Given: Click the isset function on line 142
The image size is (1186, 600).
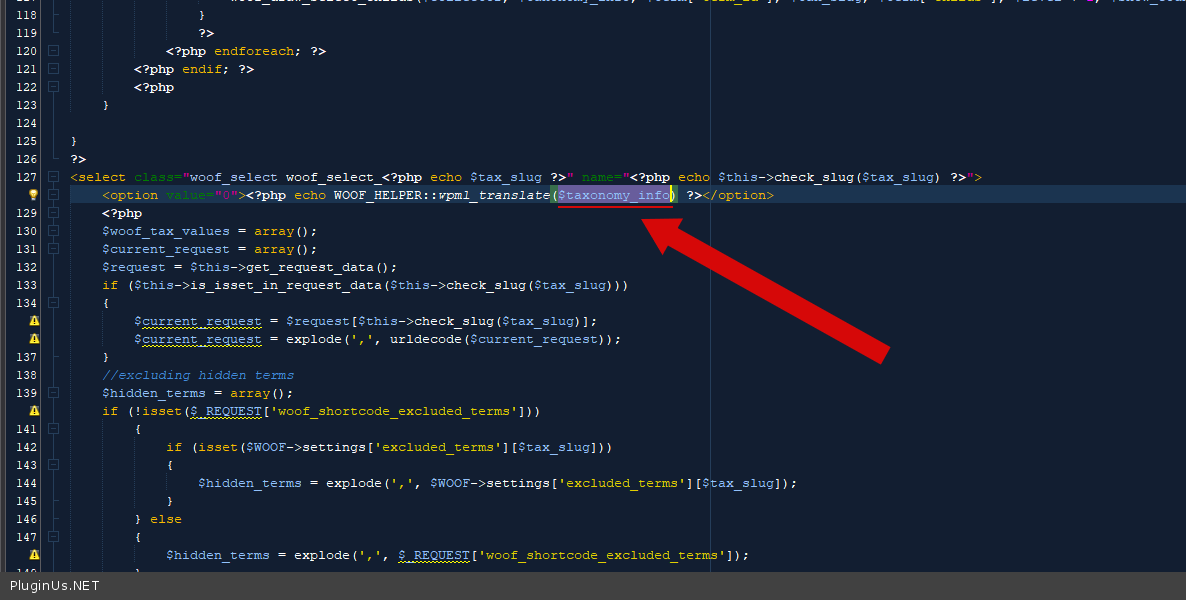Looking at the screenshot, I should (218, 447).
